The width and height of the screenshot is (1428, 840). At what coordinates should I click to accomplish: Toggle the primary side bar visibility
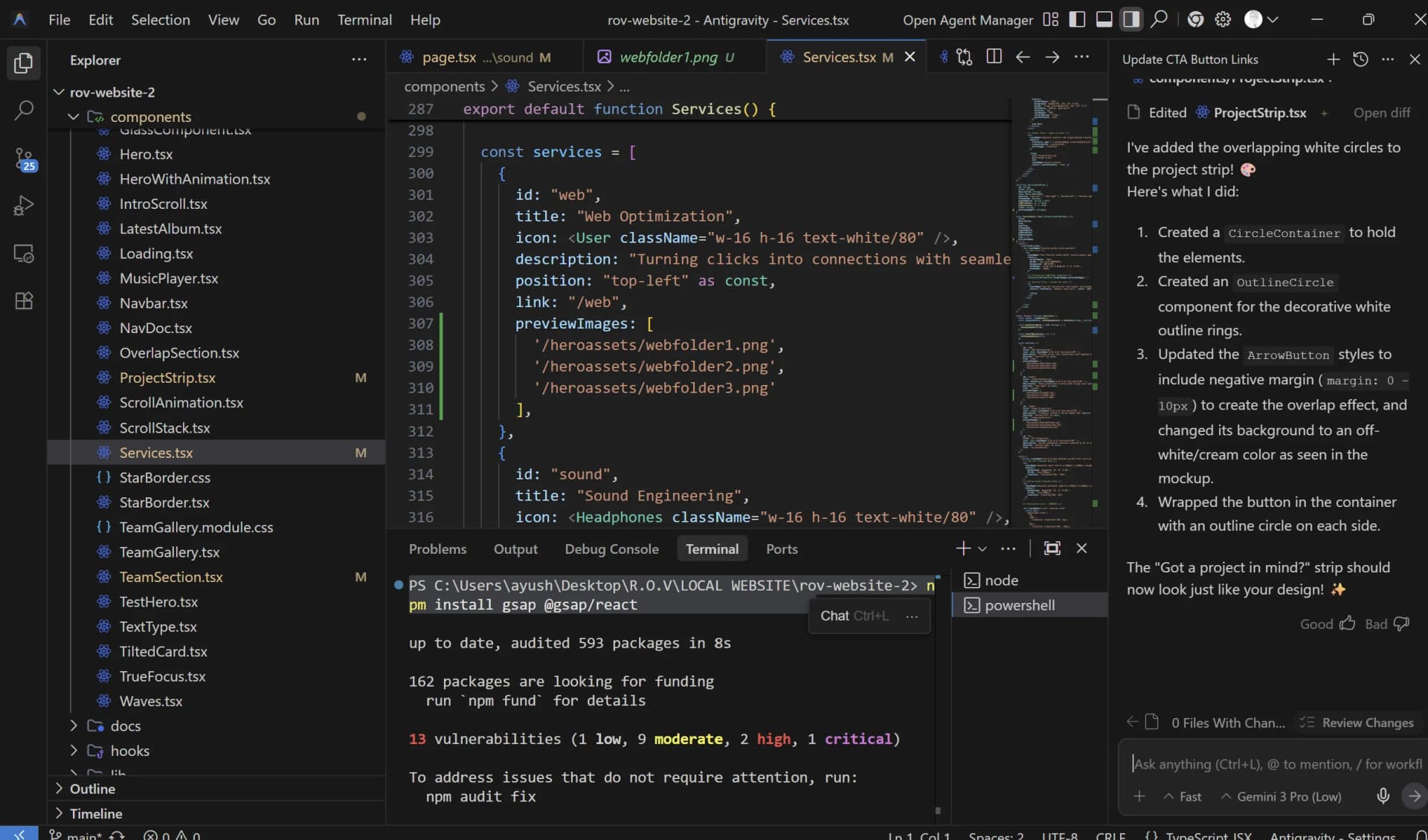pos(1077,19)
